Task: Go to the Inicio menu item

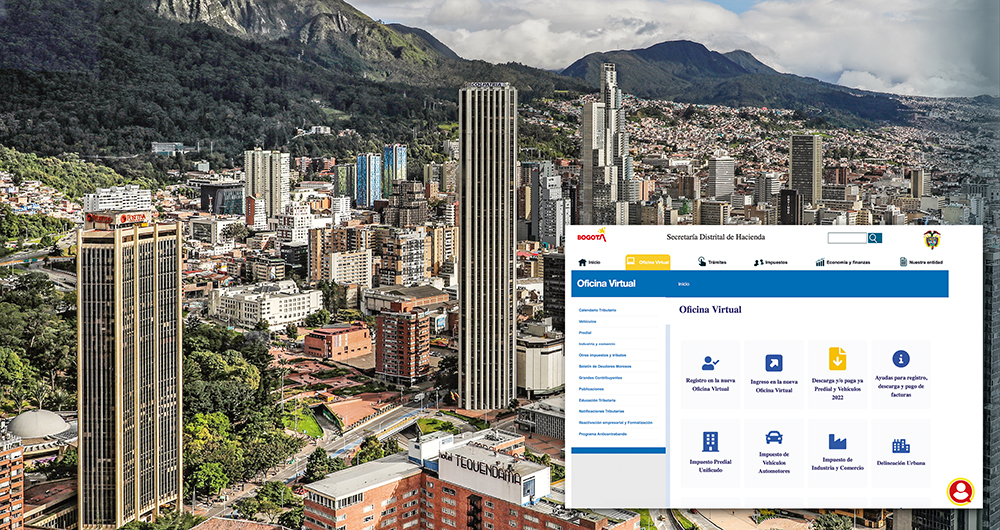Action: pos(589,262)
